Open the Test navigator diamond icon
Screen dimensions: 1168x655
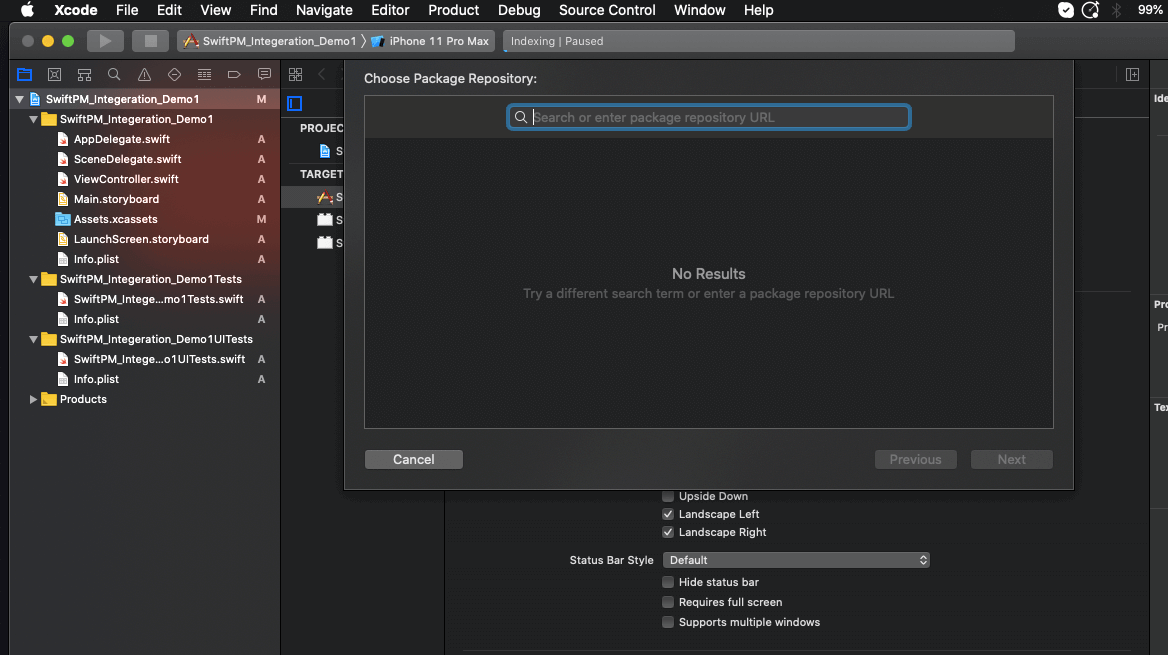tap(174, 75)
